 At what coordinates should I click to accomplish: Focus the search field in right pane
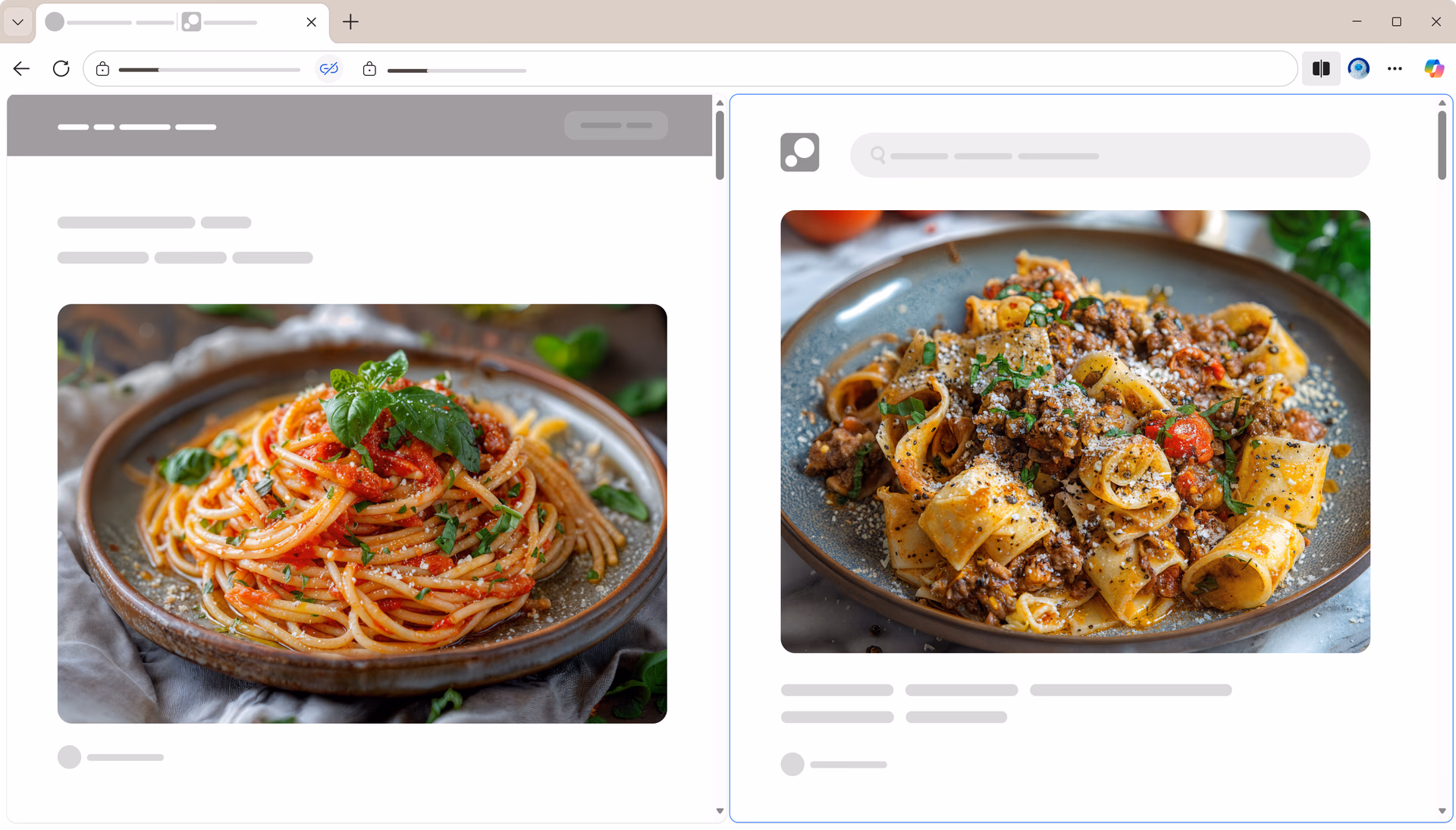point(1109,156)
